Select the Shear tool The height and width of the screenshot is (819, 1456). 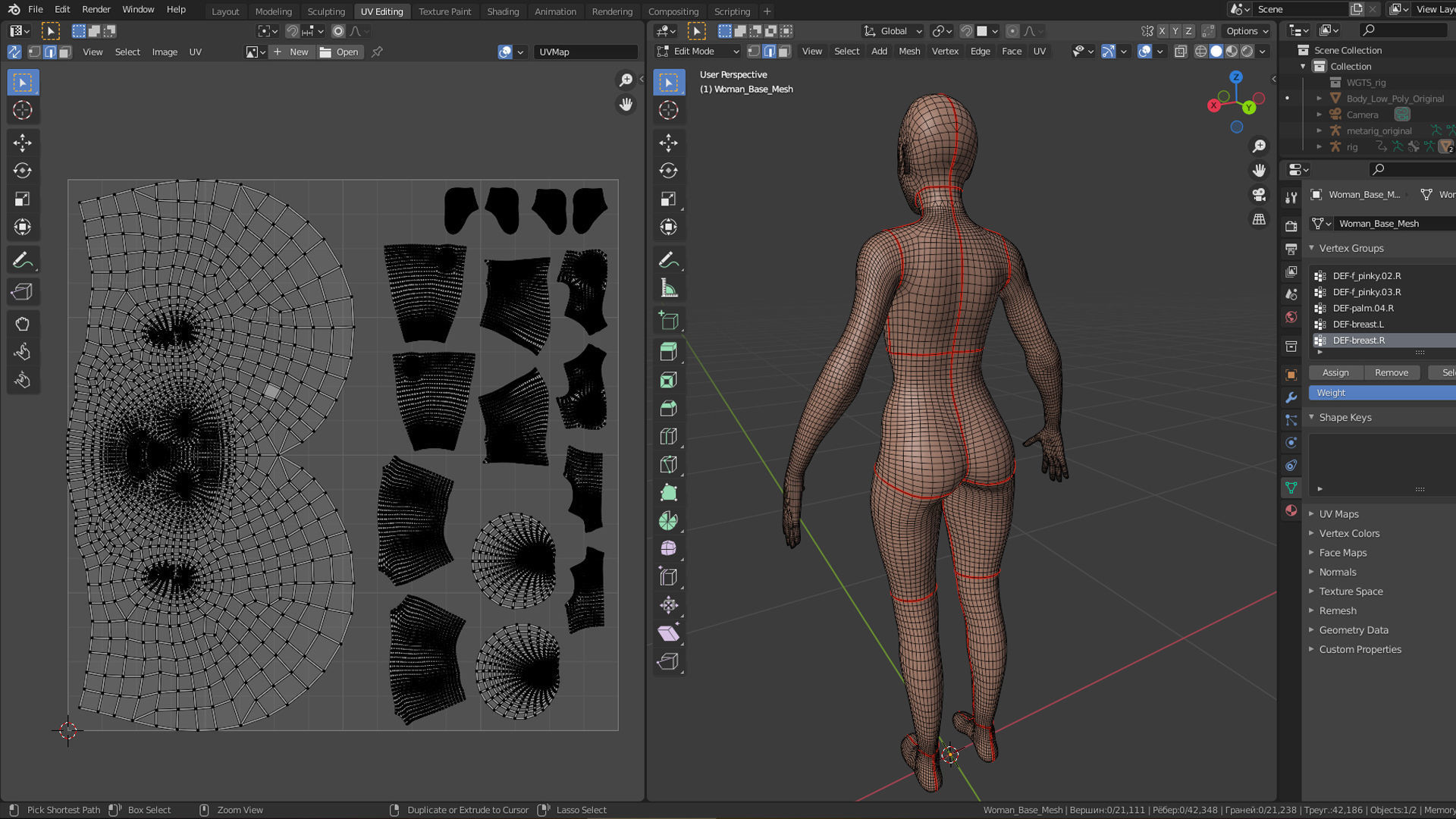point(669,633)
